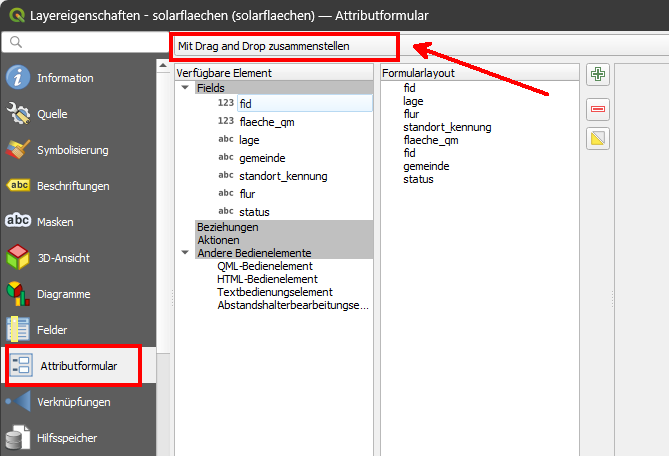Select the HTML-Bedienelement entry
669x456 pixels.
coord(265,279)
